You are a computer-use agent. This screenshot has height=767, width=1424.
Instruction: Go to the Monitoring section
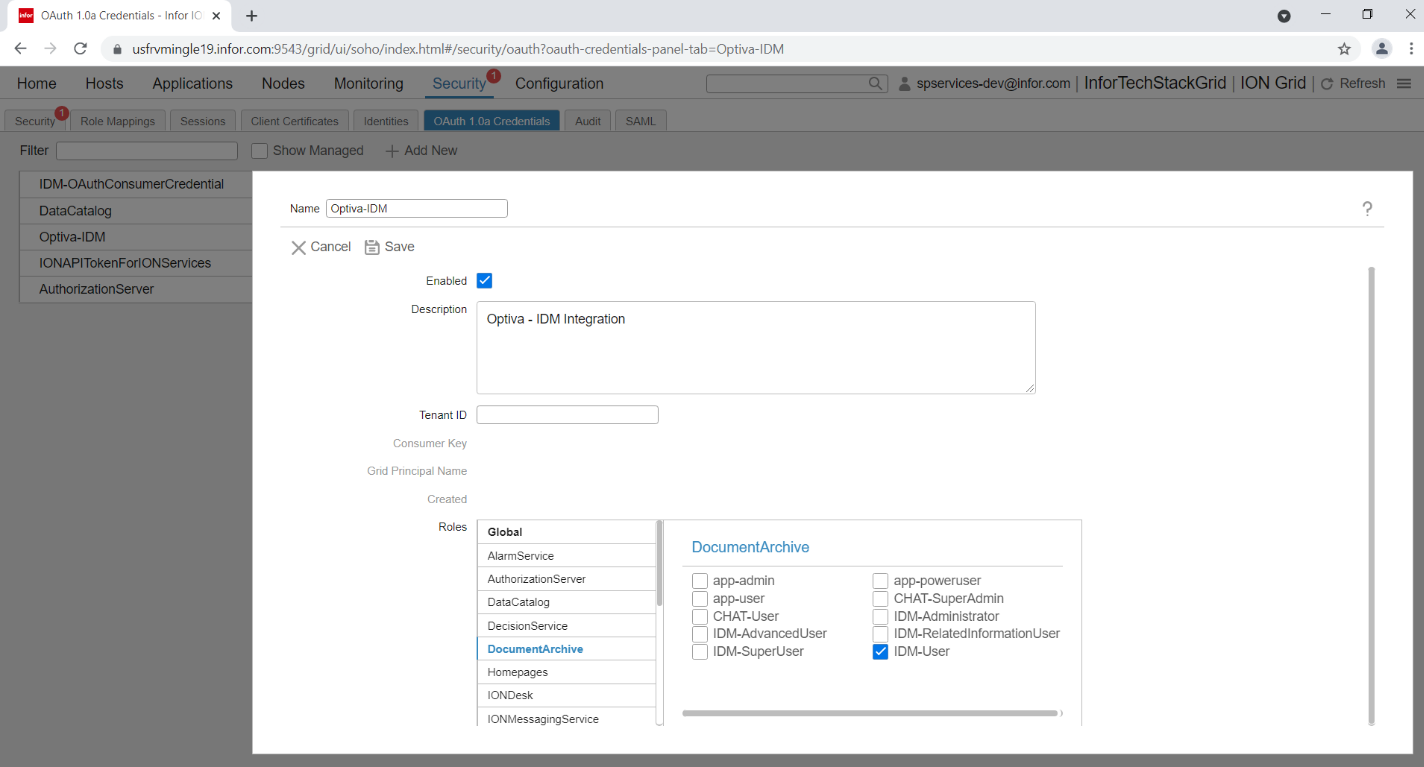pyautogui.click(x=368, y=83)
